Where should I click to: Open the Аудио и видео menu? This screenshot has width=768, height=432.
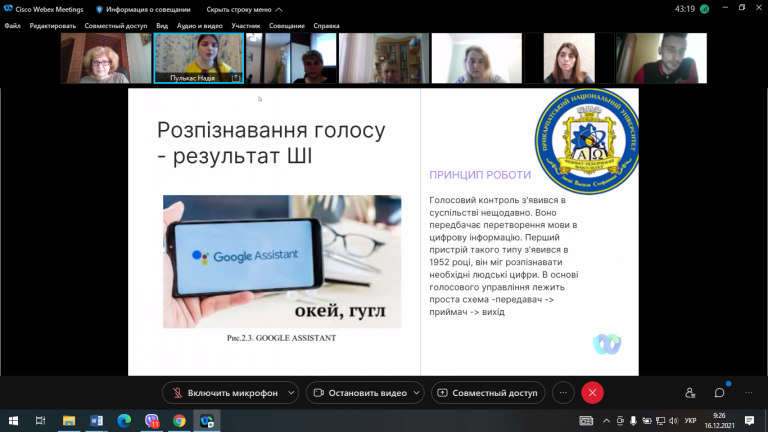(199, 25)
